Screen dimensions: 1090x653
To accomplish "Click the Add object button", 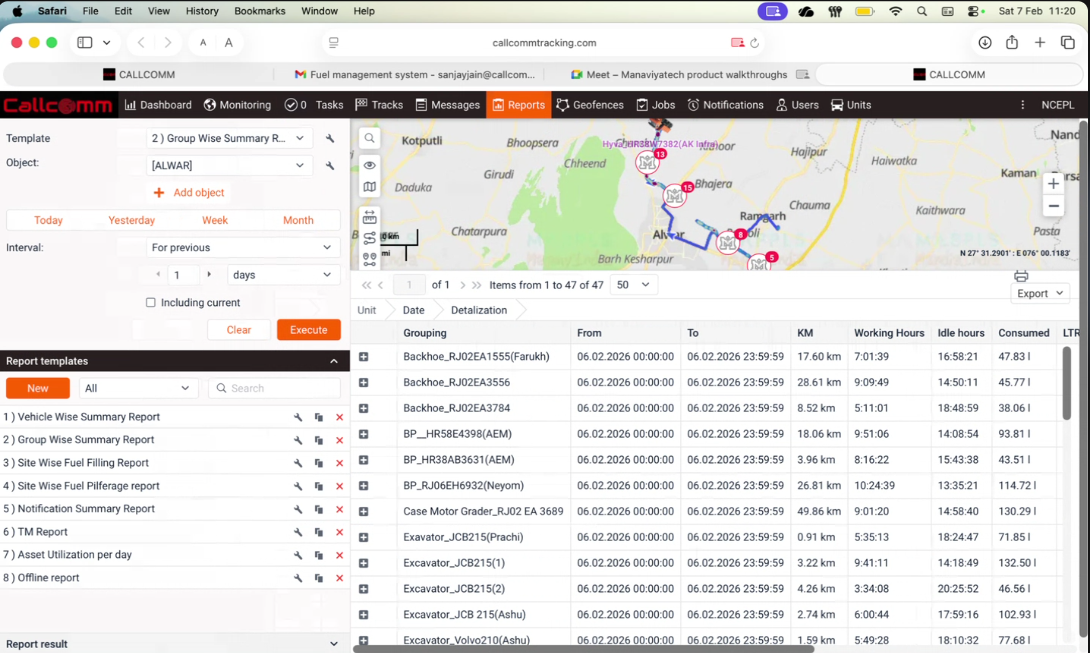I will pos(189,192).
